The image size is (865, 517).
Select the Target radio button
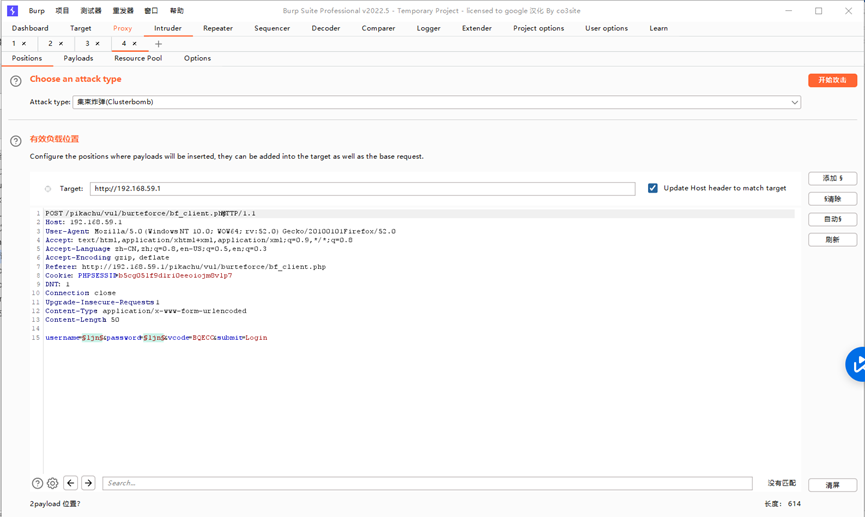click(x=48, y=189)
